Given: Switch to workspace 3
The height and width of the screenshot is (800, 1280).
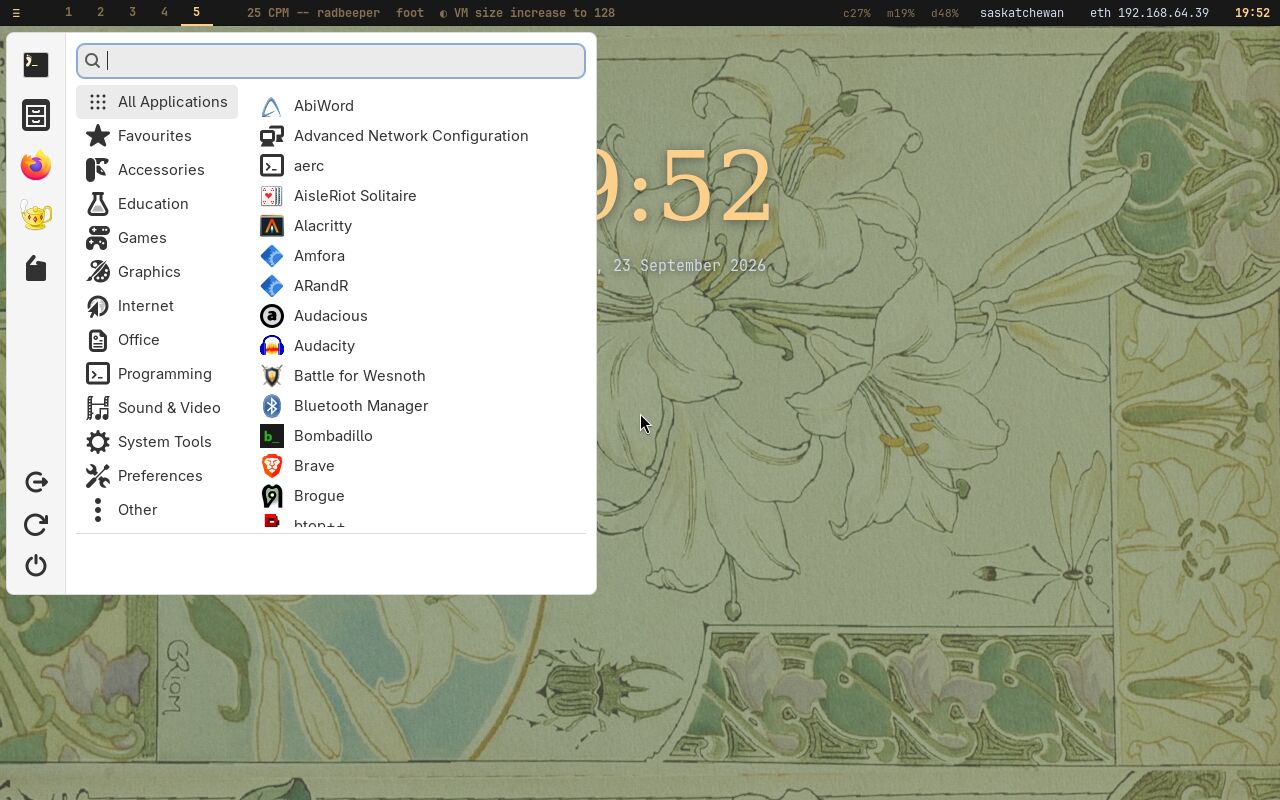Looking at the screenshot, I should pyautogui.click(x=132, y=13).
